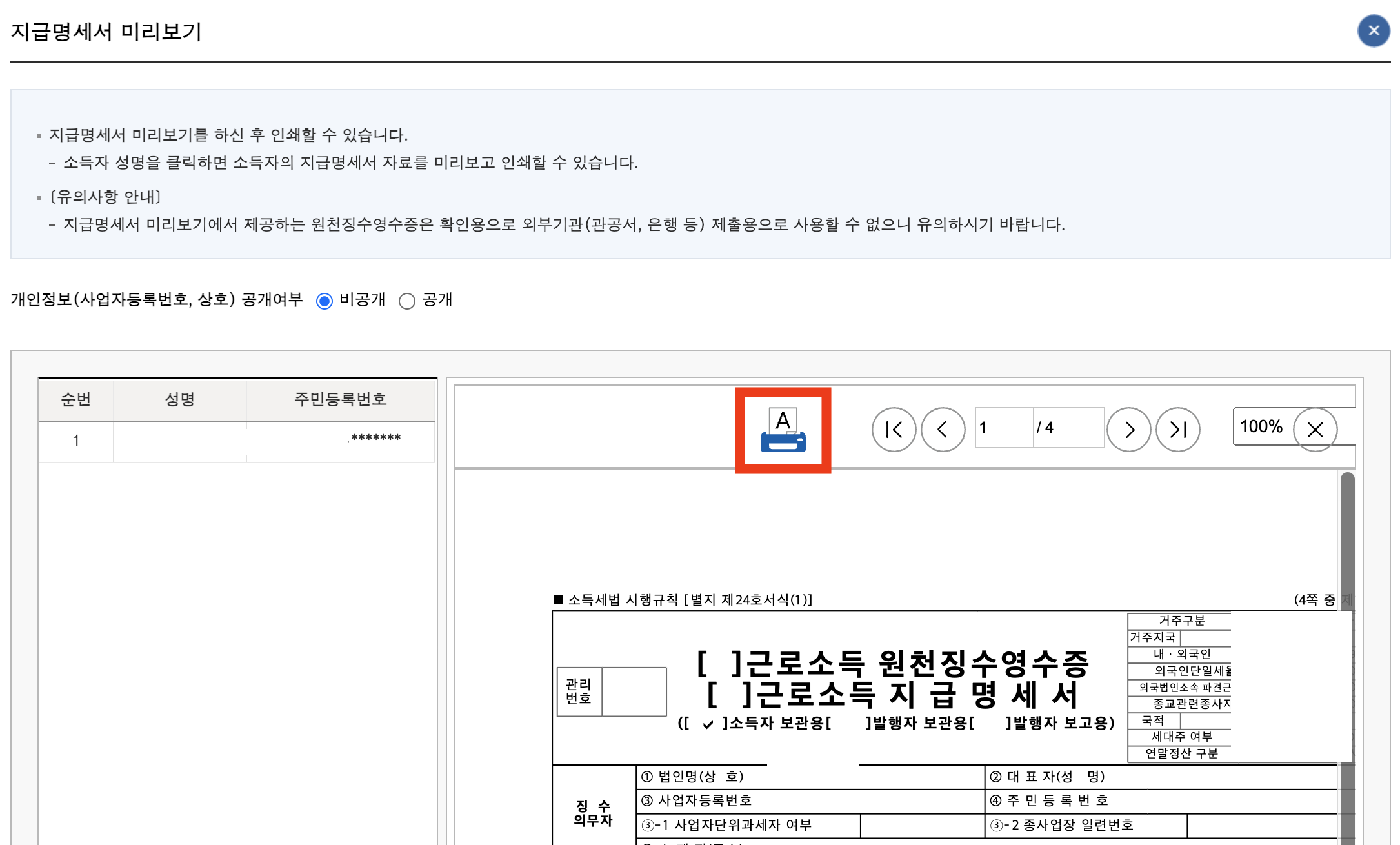This screenshot has width=1400, height=845.
Task: Jump to the last page of the document
Action: (1178, 429)
